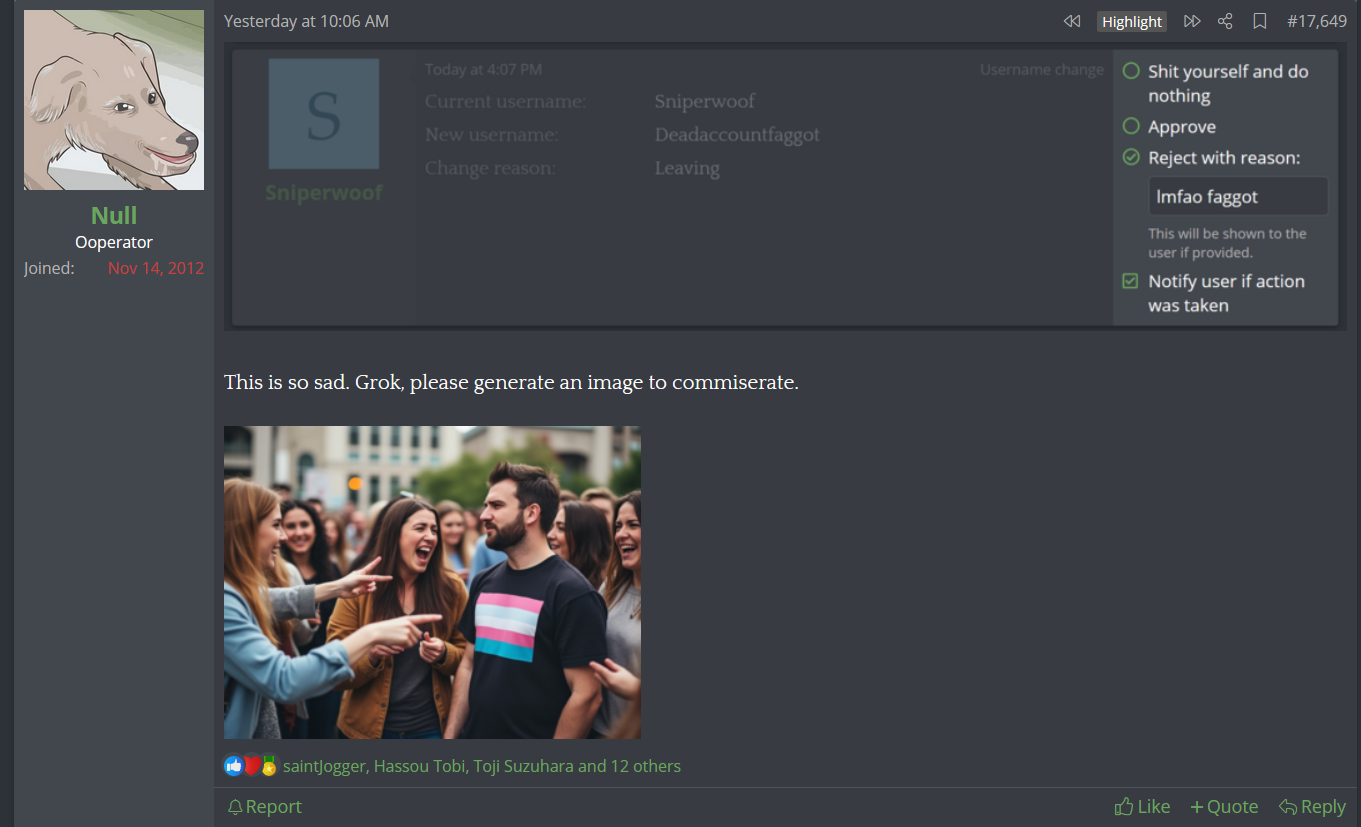
Task: Reply to this post
Action: click(x=1312, y=806)
